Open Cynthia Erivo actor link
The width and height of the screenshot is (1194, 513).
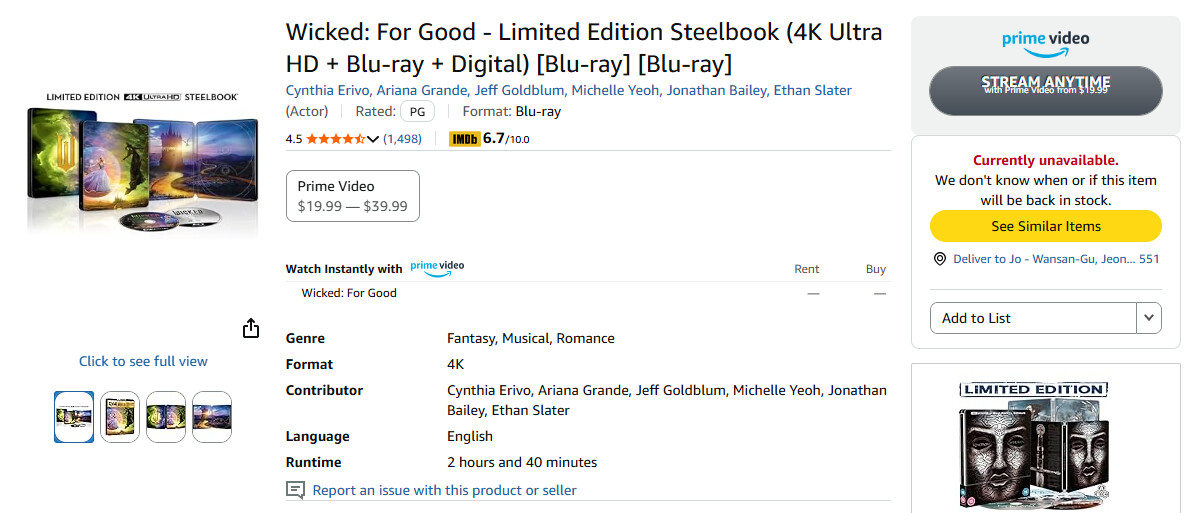[x=329, y=91]
